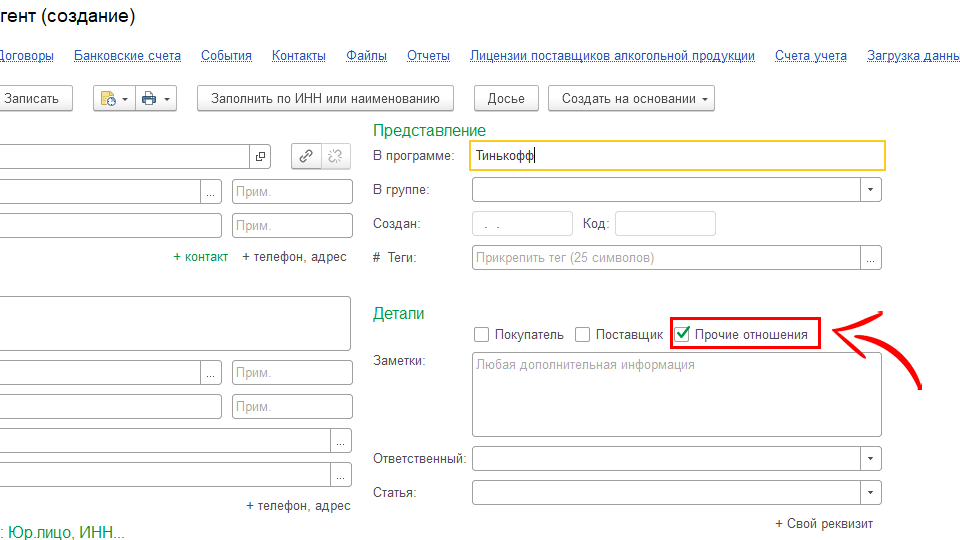Click the ellipsis button in the Теги field
960x540 pixels.
pos(871,258)
